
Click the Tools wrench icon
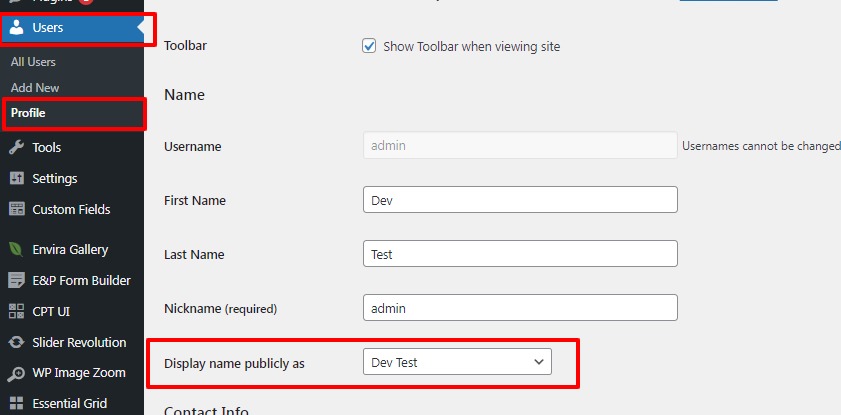(16, 147)
